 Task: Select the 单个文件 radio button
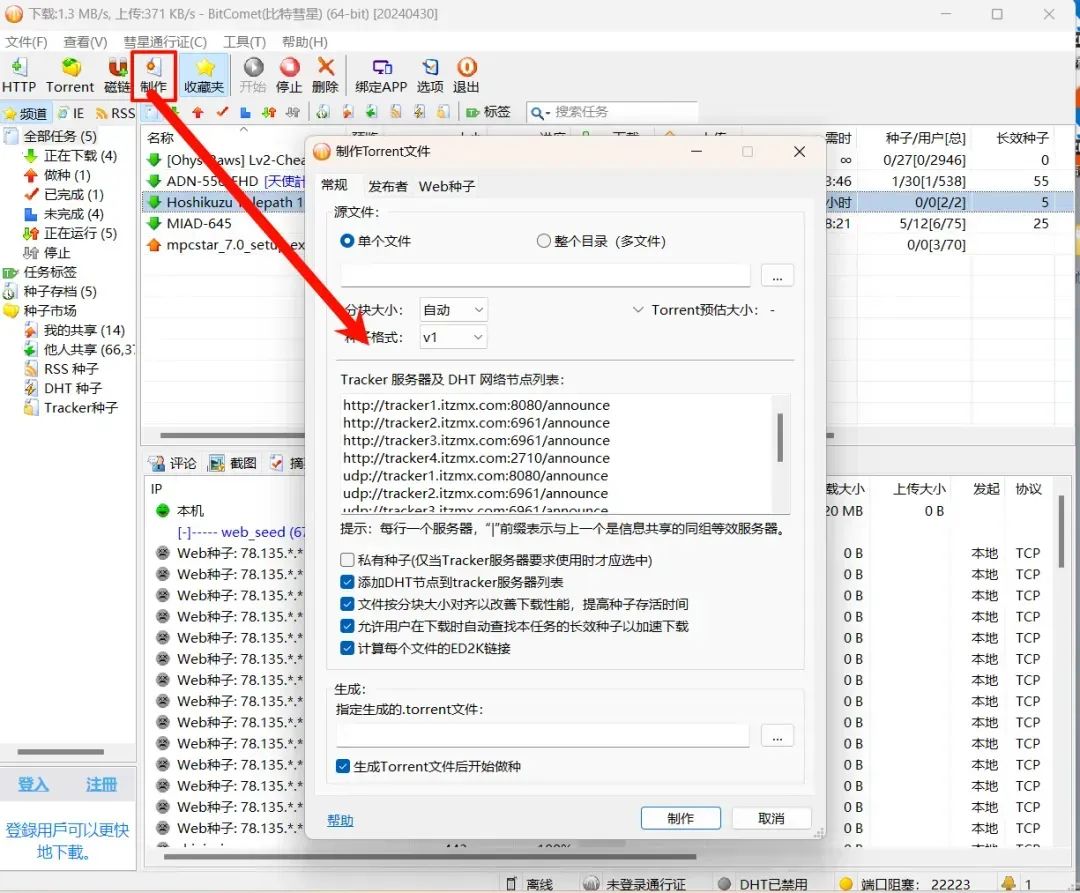[347, 241]
